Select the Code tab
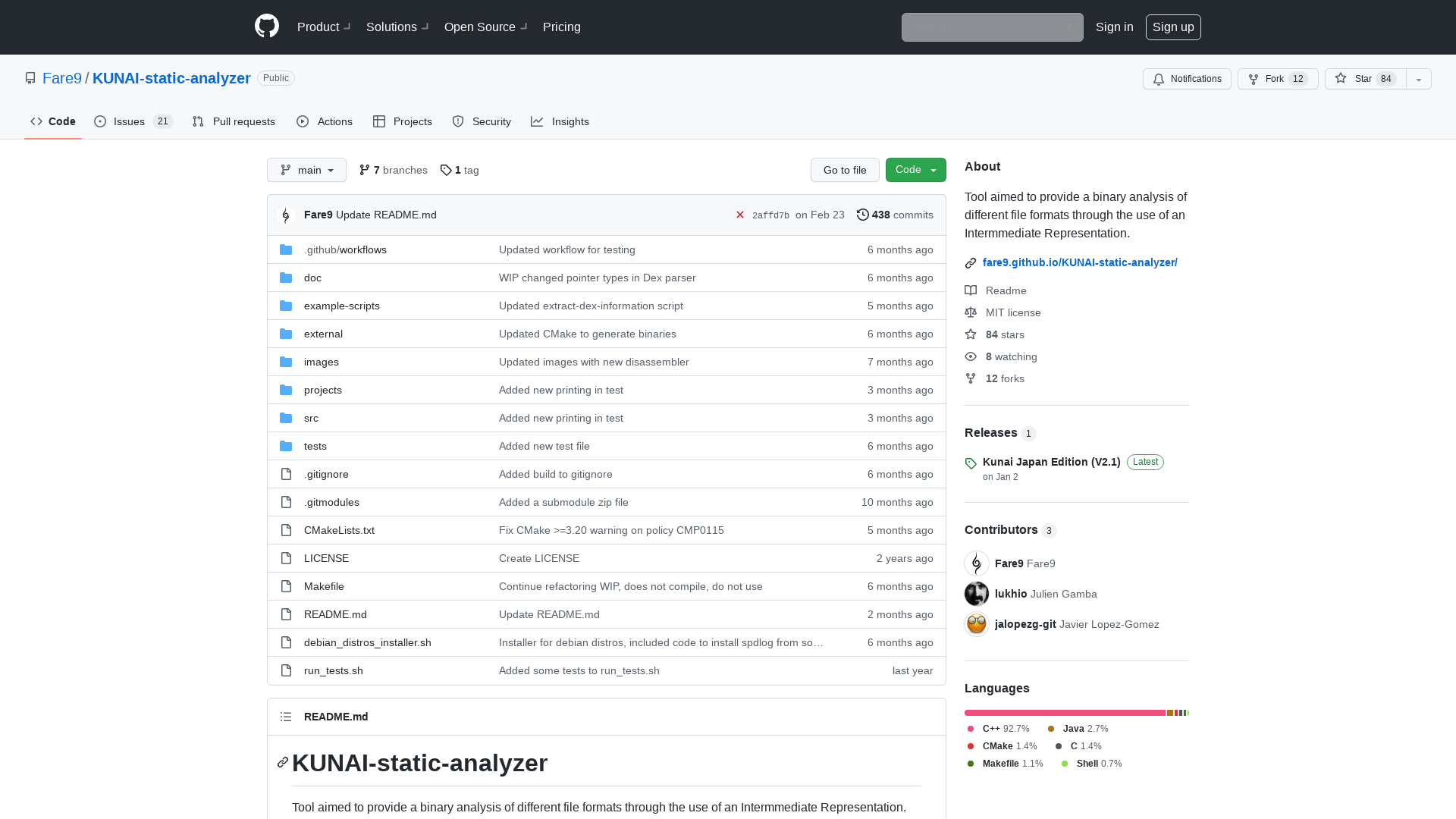Viewport: 1456px width, 819px height. (53, 121)
